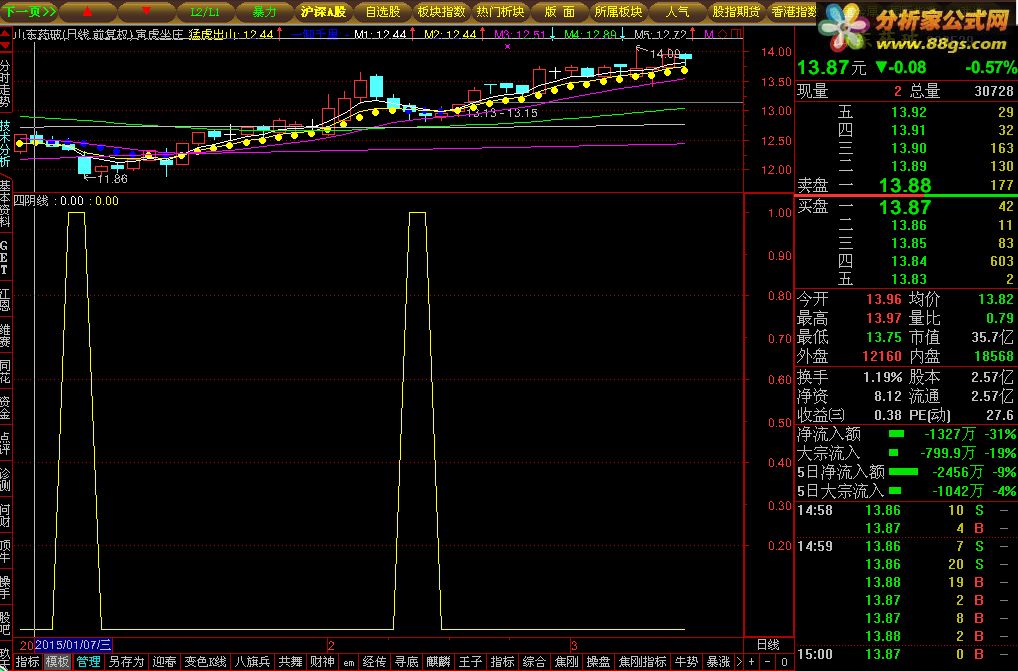
Task: Select 分时走势 side tab
Action: pos(5,84)
